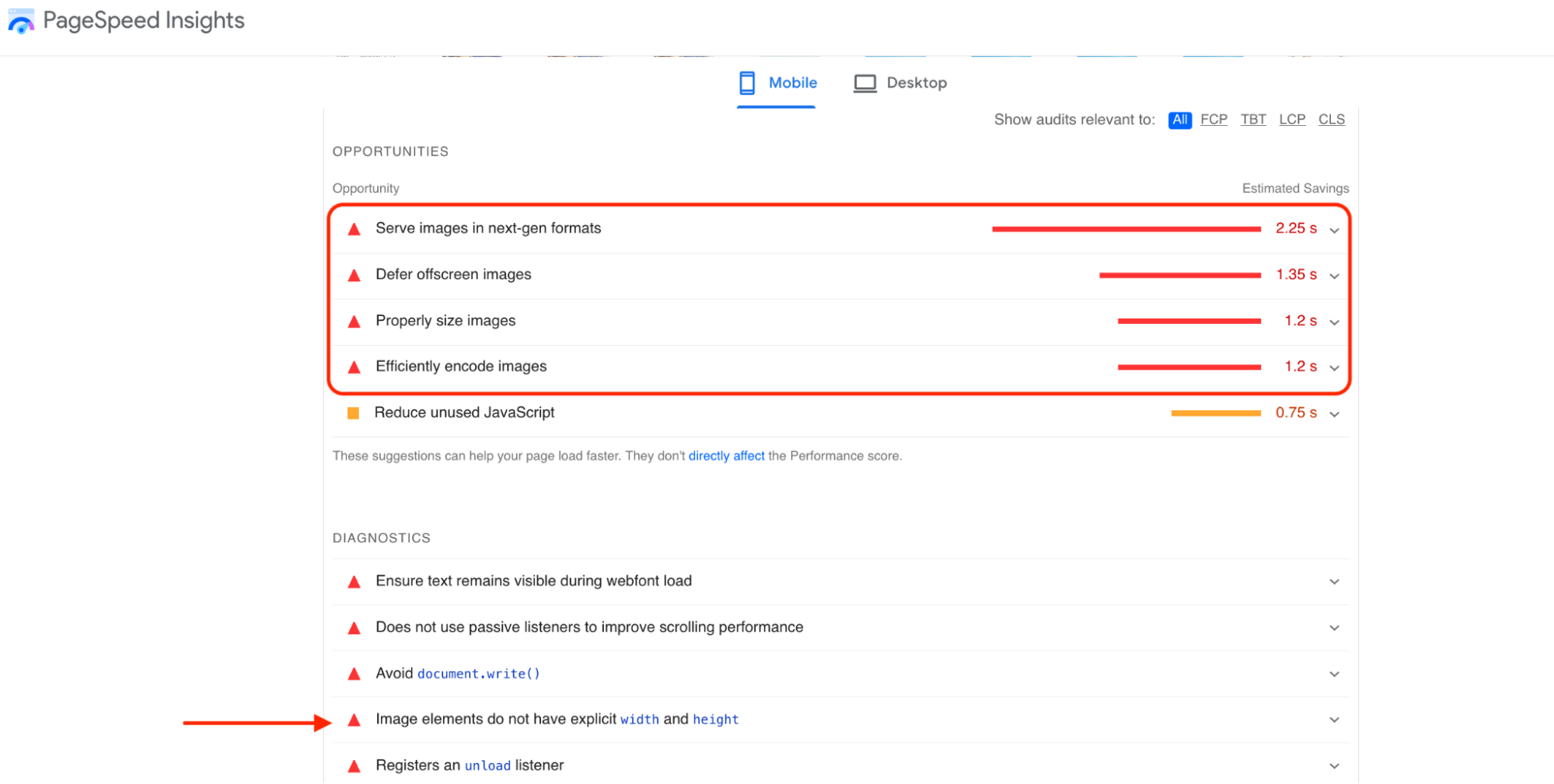Expand Properly size images chevron

[x=1334, y=322]
